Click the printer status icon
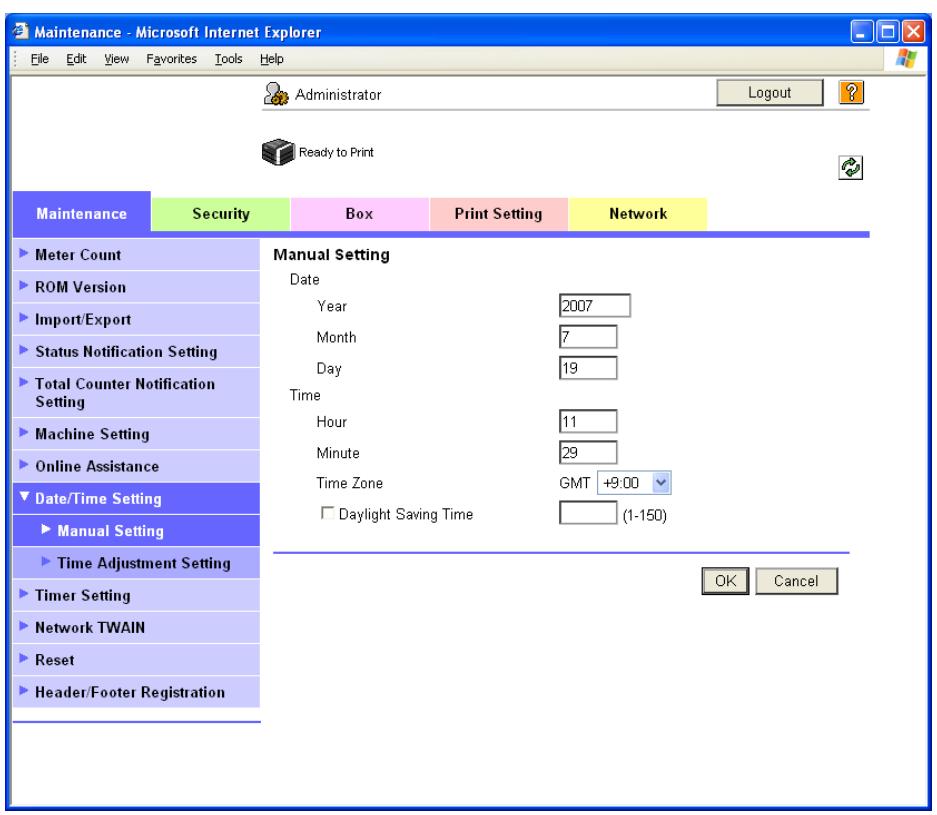Image resolution: width=937 pixels, height=815 pixels. tap(278, 152)
